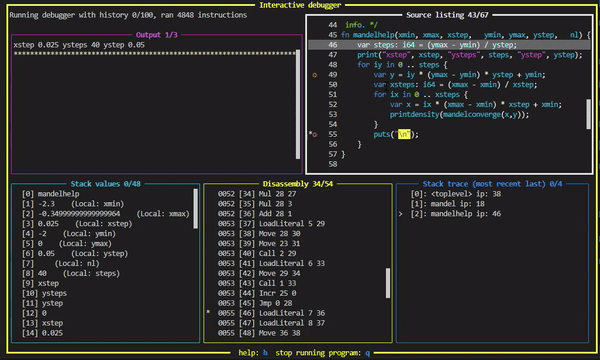Screen dimensions: 600x360
Task: Select stack value [9] xstep
Action: pos(40,283)
